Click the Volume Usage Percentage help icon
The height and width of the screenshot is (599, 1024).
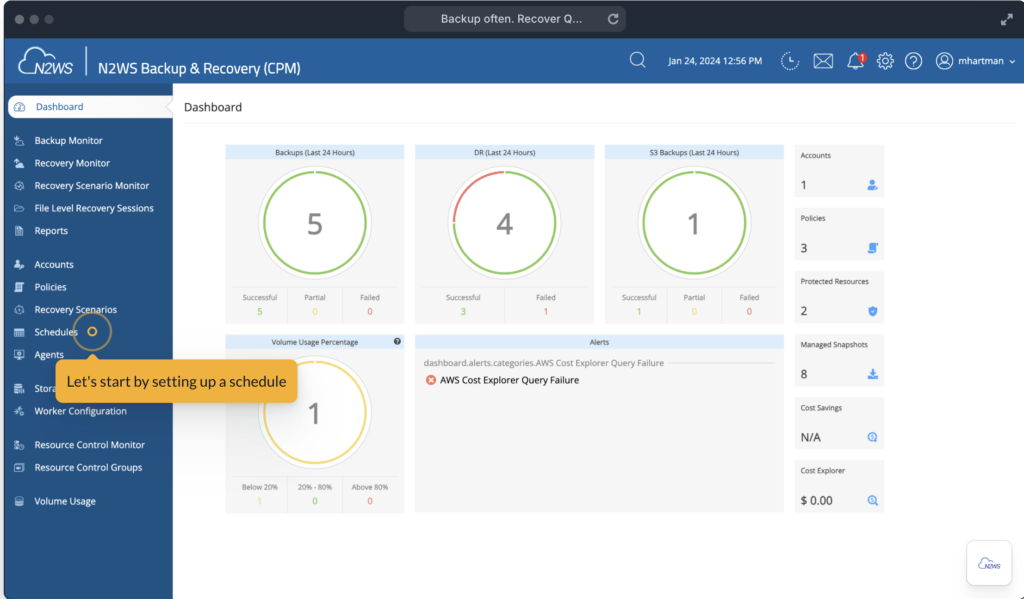397,342
